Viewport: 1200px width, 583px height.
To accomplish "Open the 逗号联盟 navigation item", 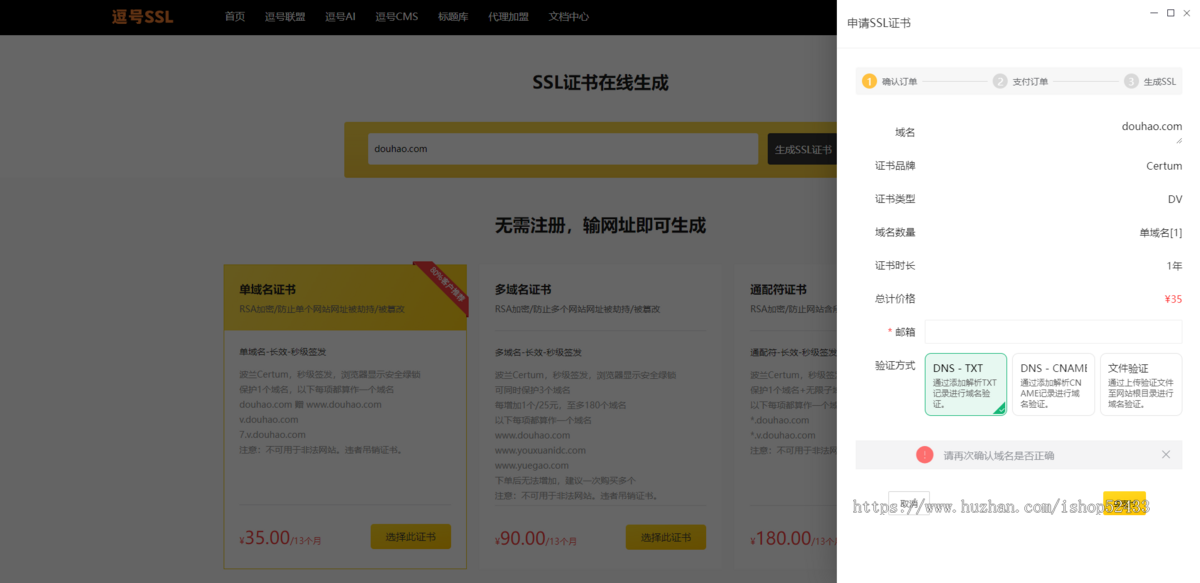I will [x=285, y=17].
